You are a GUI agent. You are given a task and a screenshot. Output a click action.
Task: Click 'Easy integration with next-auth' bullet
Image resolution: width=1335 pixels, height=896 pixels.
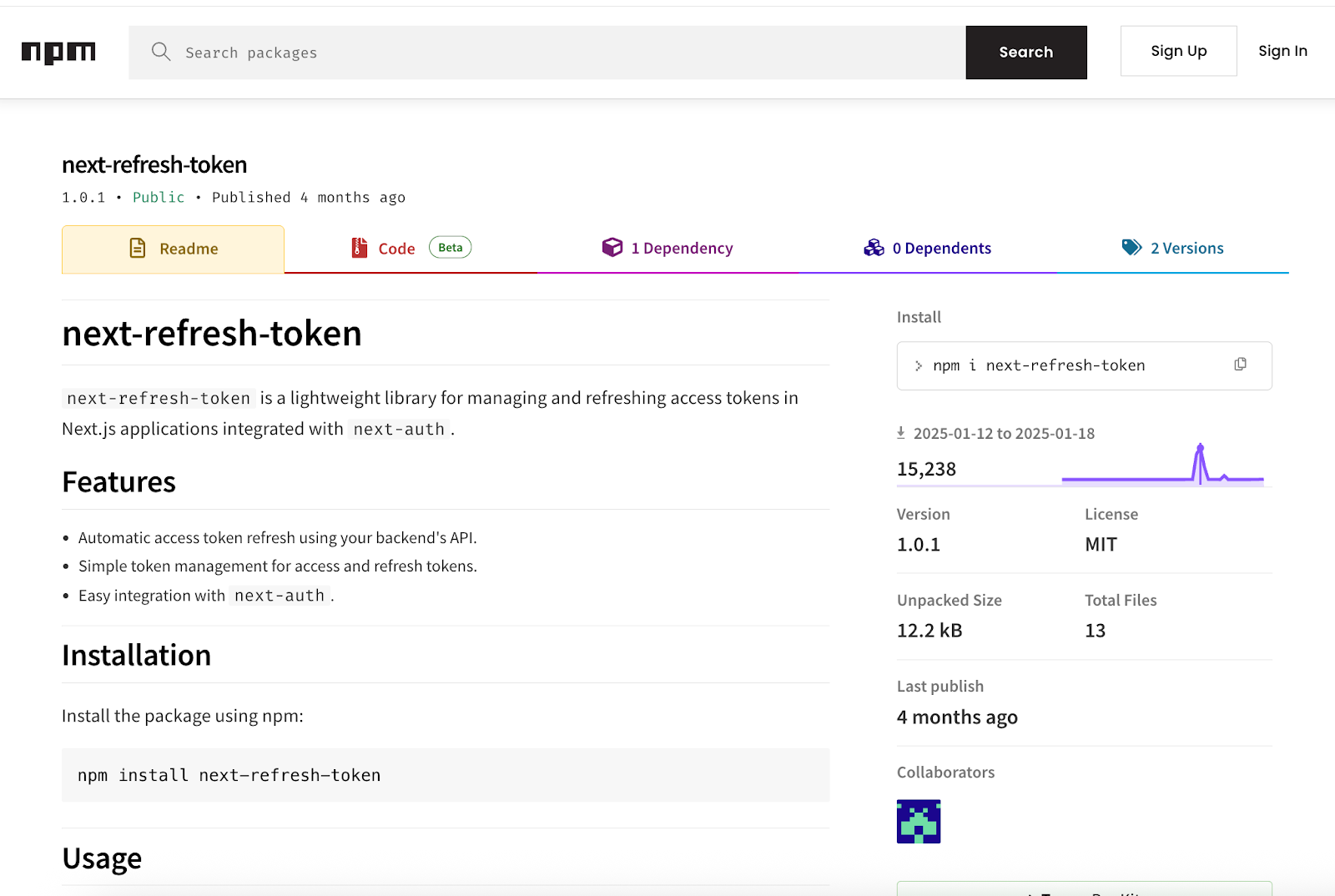[x=206, y=596]
